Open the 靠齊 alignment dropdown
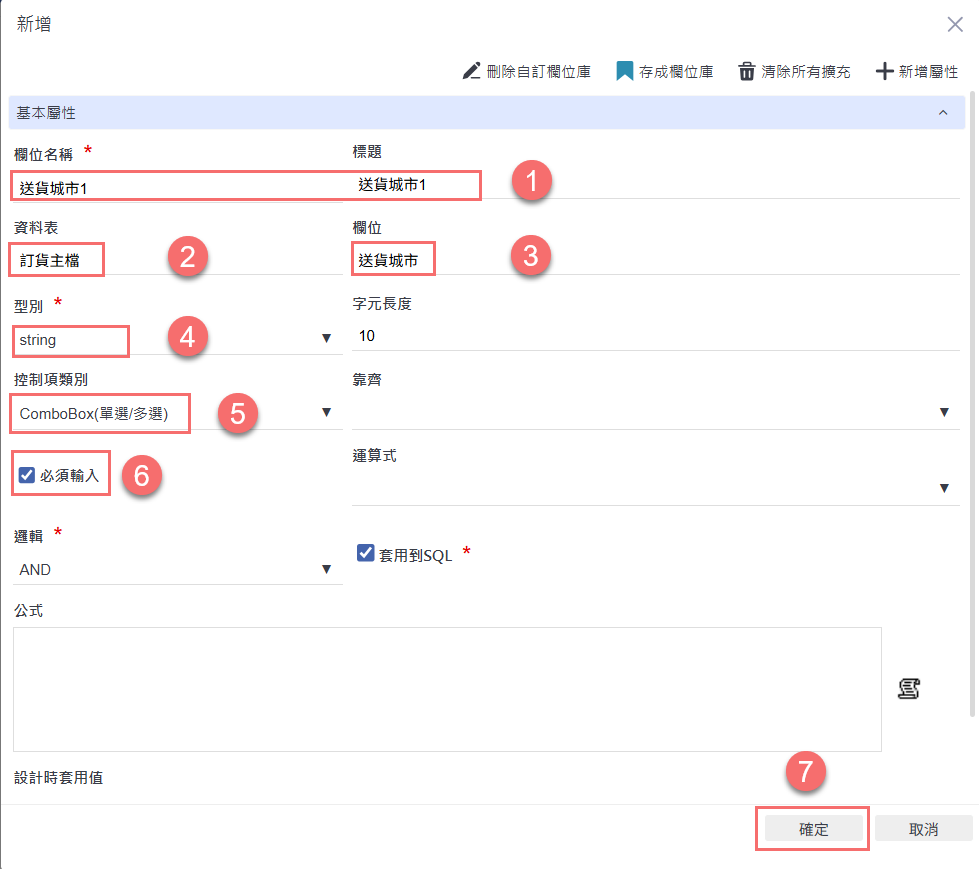This screenshot has height=869, width=979. click(x=655, y=412)
